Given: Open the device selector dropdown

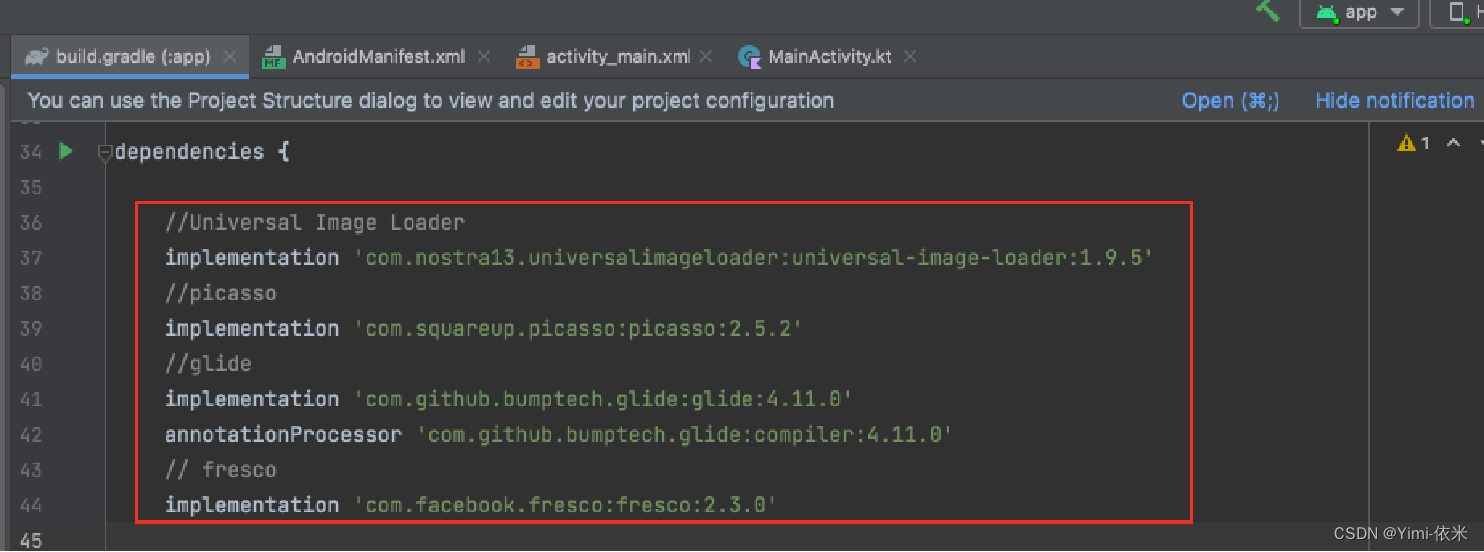Looking at the screenshot, I should click(1458, 13).
